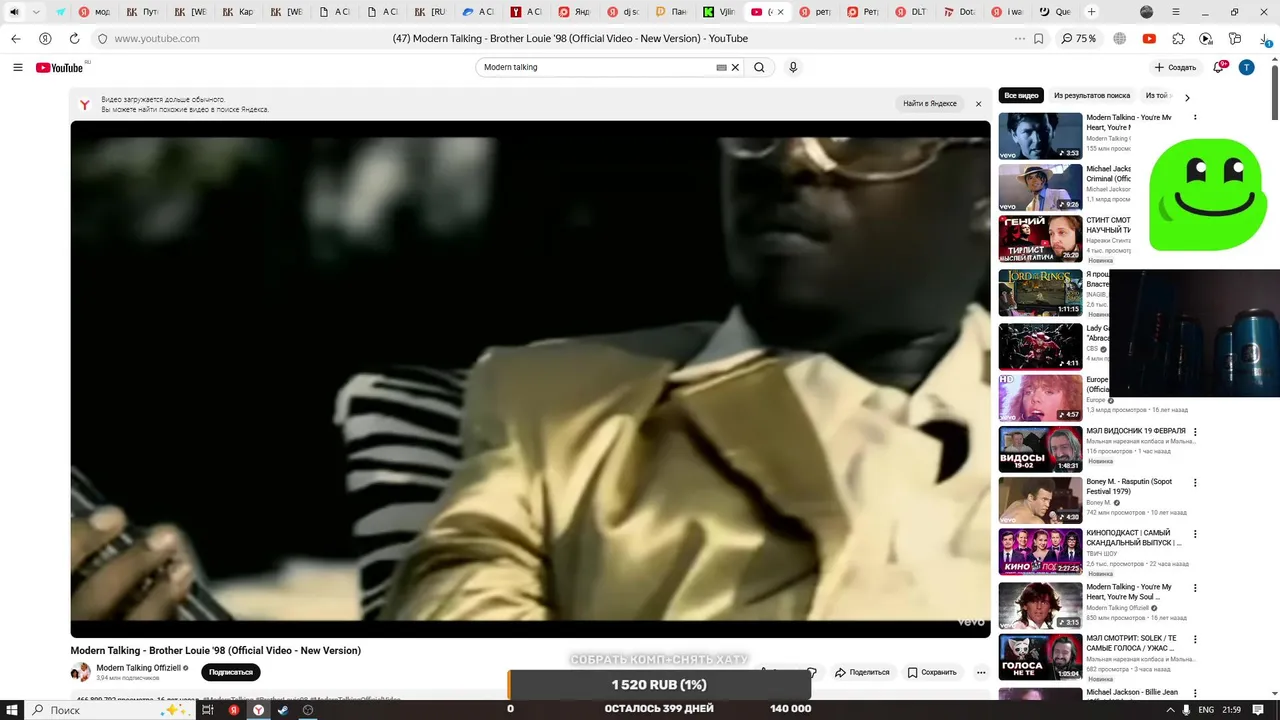Open a new browser tab

(1091, 12)
